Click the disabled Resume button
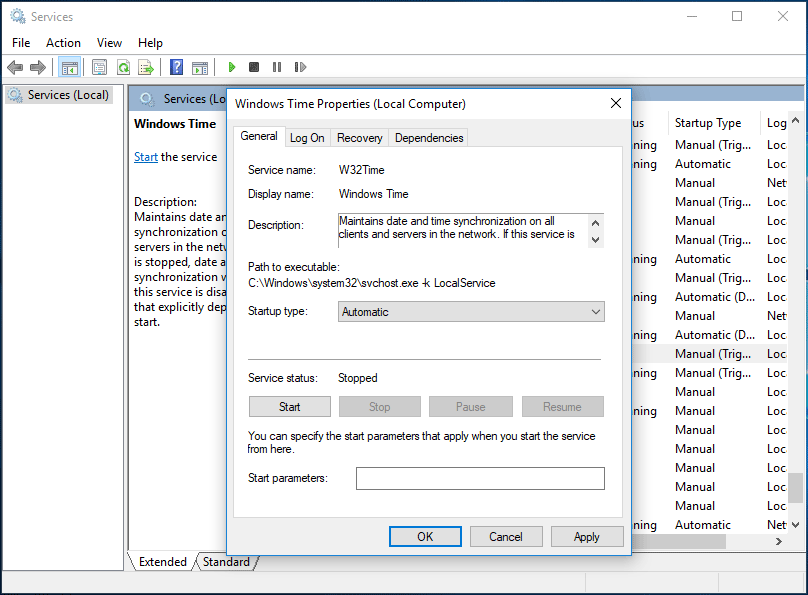808x595 pixels. pyautogui.click(x=562, y=406)
